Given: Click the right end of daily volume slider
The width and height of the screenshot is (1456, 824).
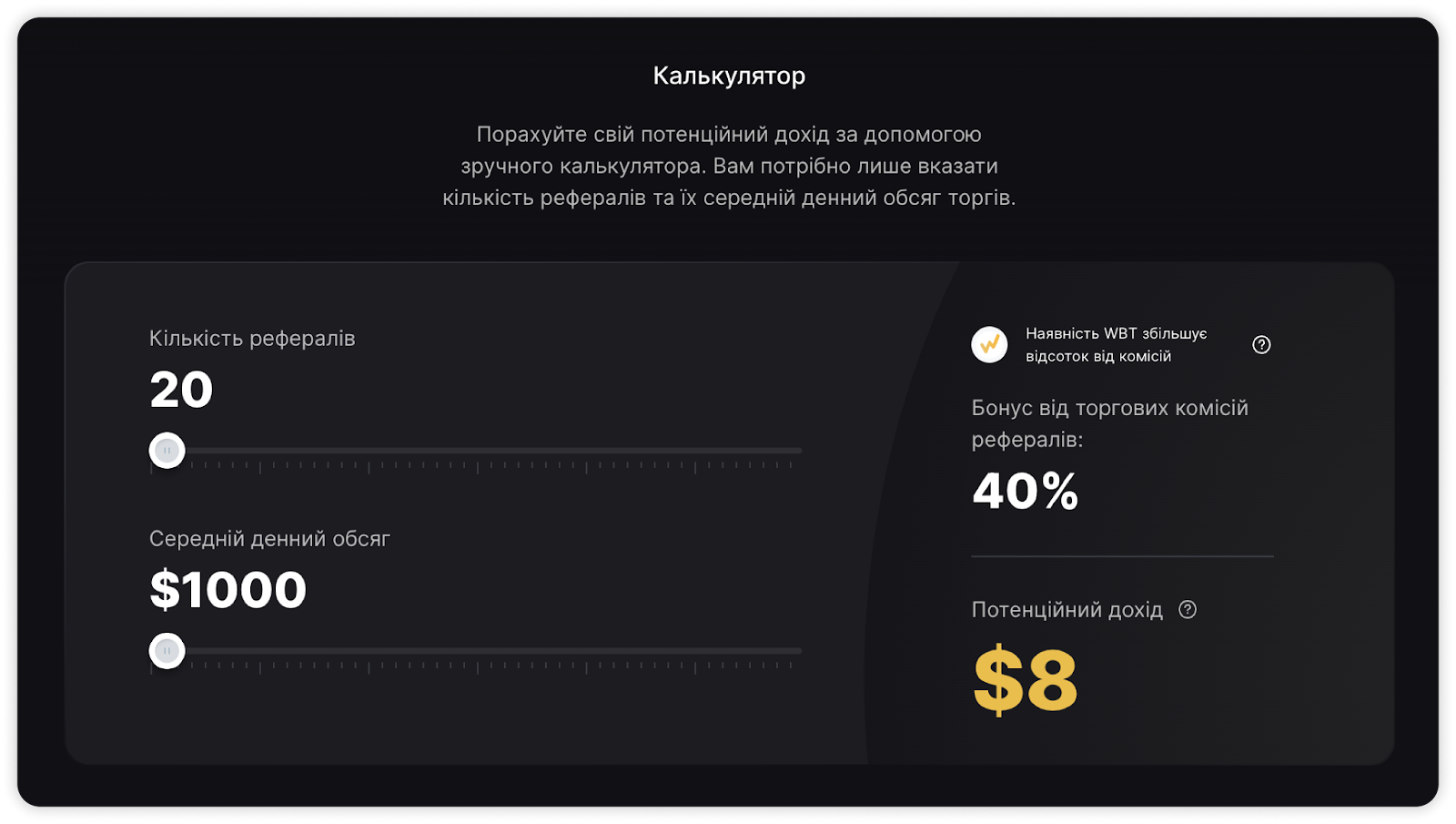Looking at the screenshot, I should tap(797, 651).
